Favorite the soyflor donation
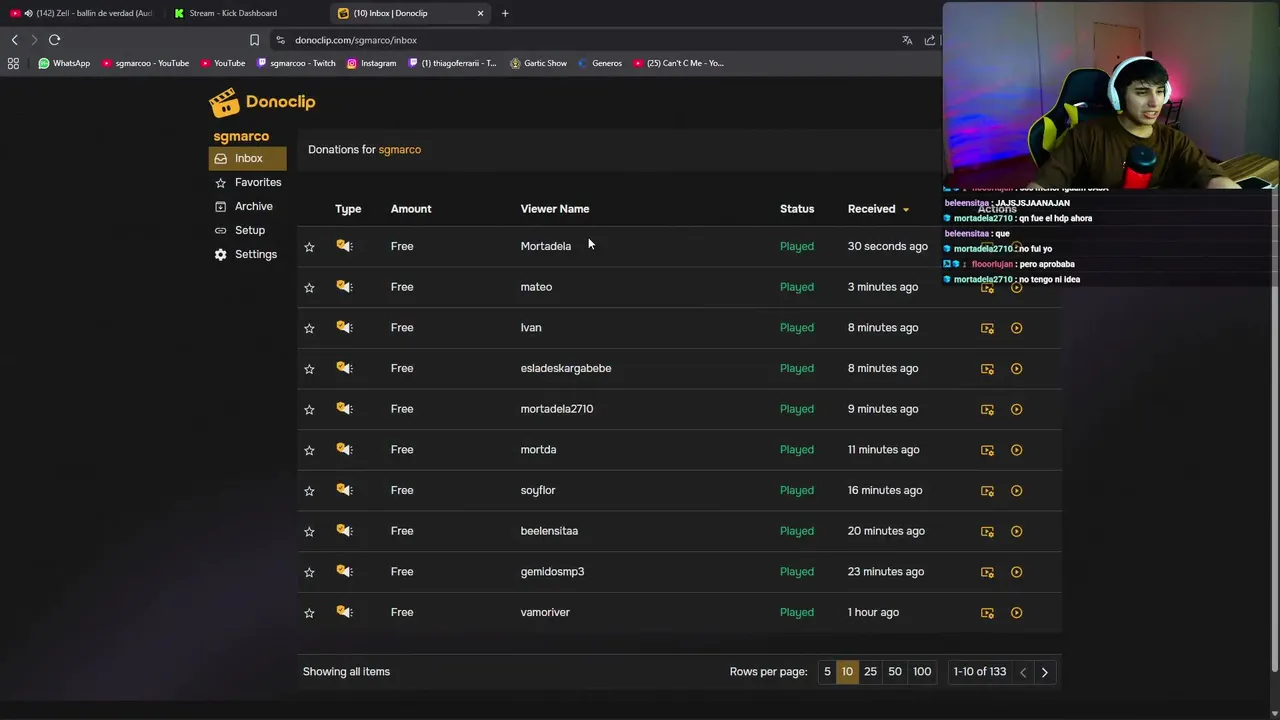Image resolution: width=1280 pixels, height=720 pixels. click(x=309, y=491)
